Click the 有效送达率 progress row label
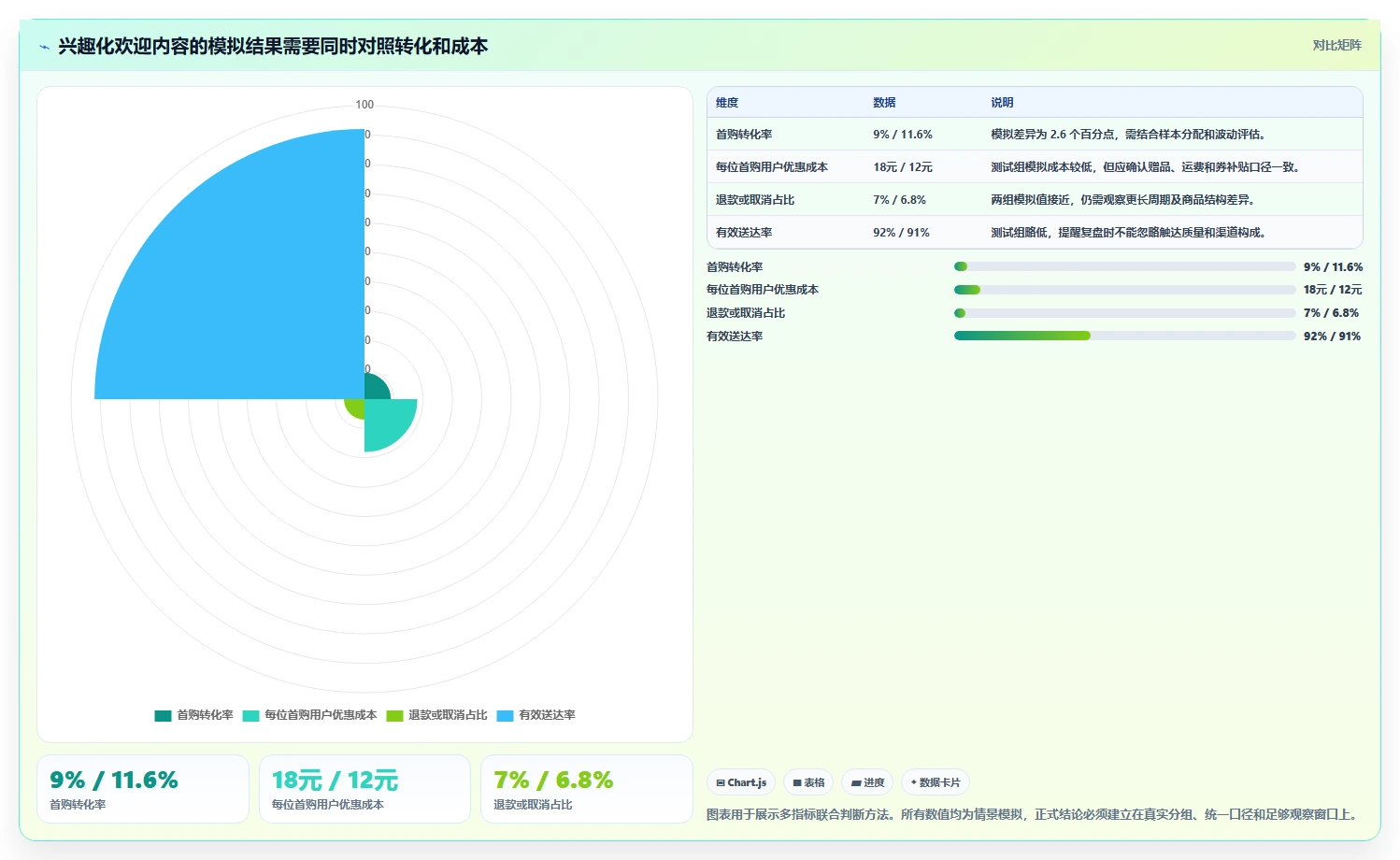This screenshot has width=1400, height=860. [x=735, y=337]
